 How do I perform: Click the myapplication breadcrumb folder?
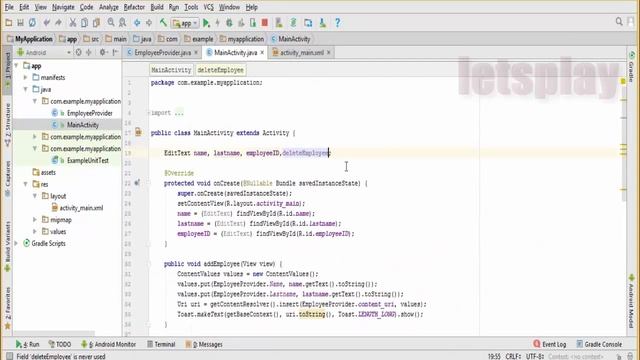pyautogui.click(x=242, y=39)
